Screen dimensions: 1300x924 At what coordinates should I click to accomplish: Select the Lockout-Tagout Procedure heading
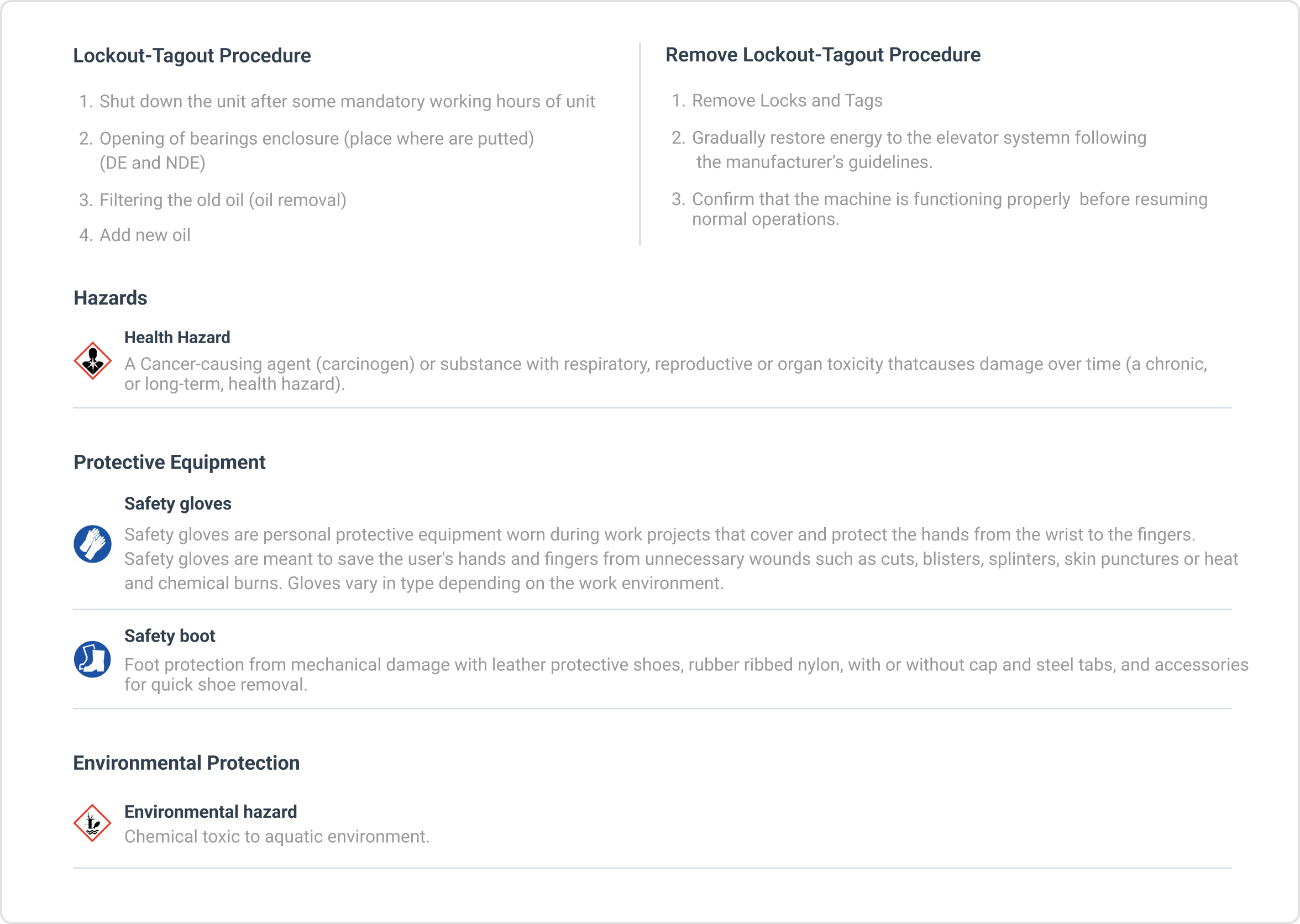pos(192,56)
